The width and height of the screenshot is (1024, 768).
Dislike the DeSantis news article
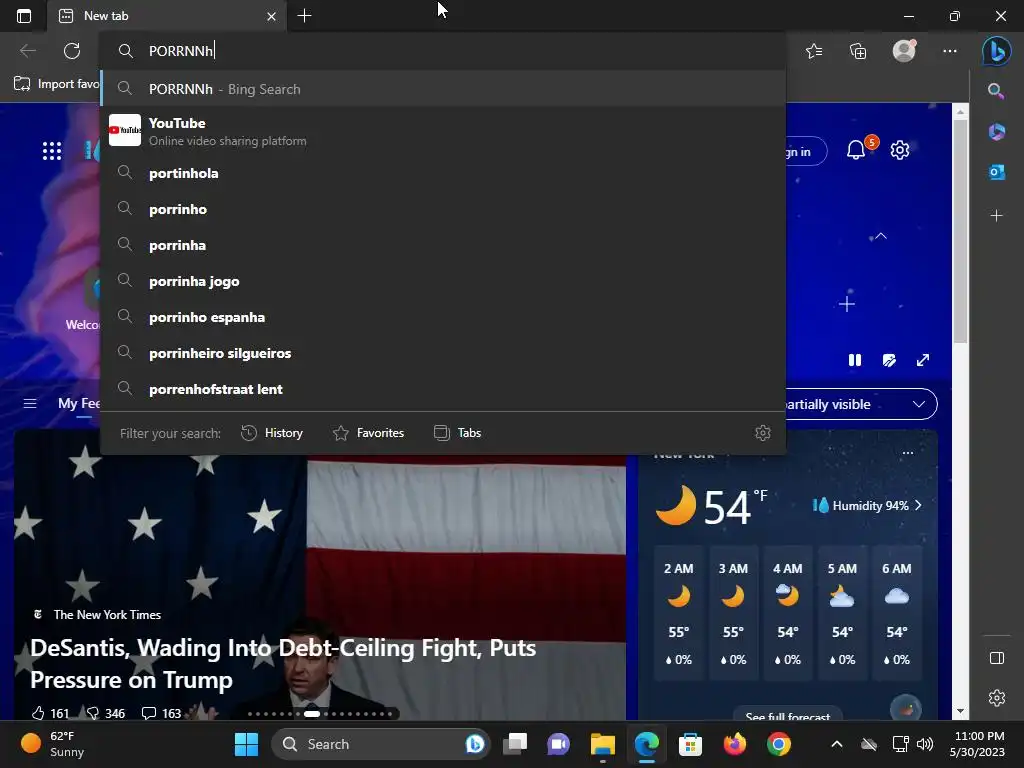[105, 713]
